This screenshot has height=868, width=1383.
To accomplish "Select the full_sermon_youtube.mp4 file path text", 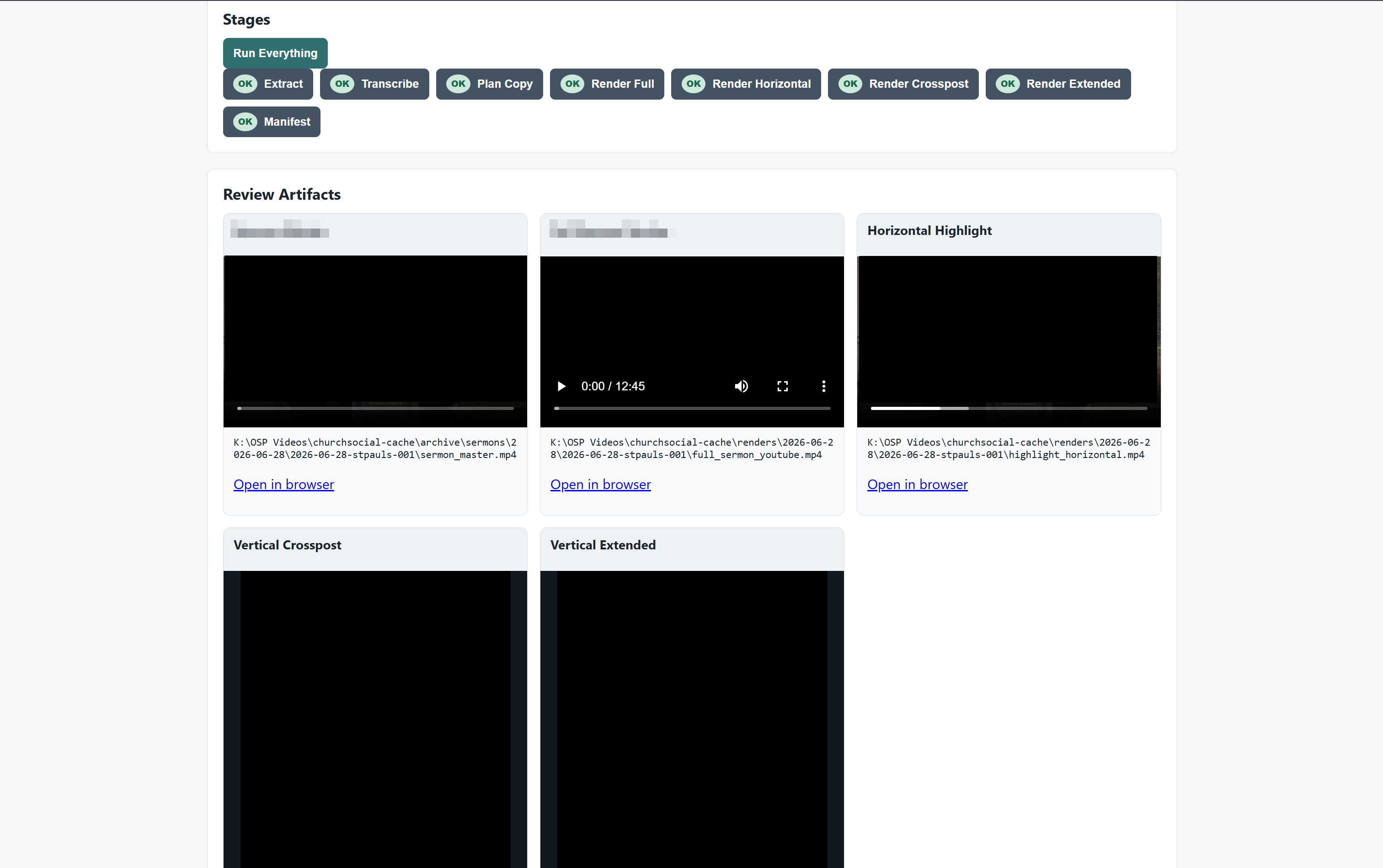I will point(692,448).
